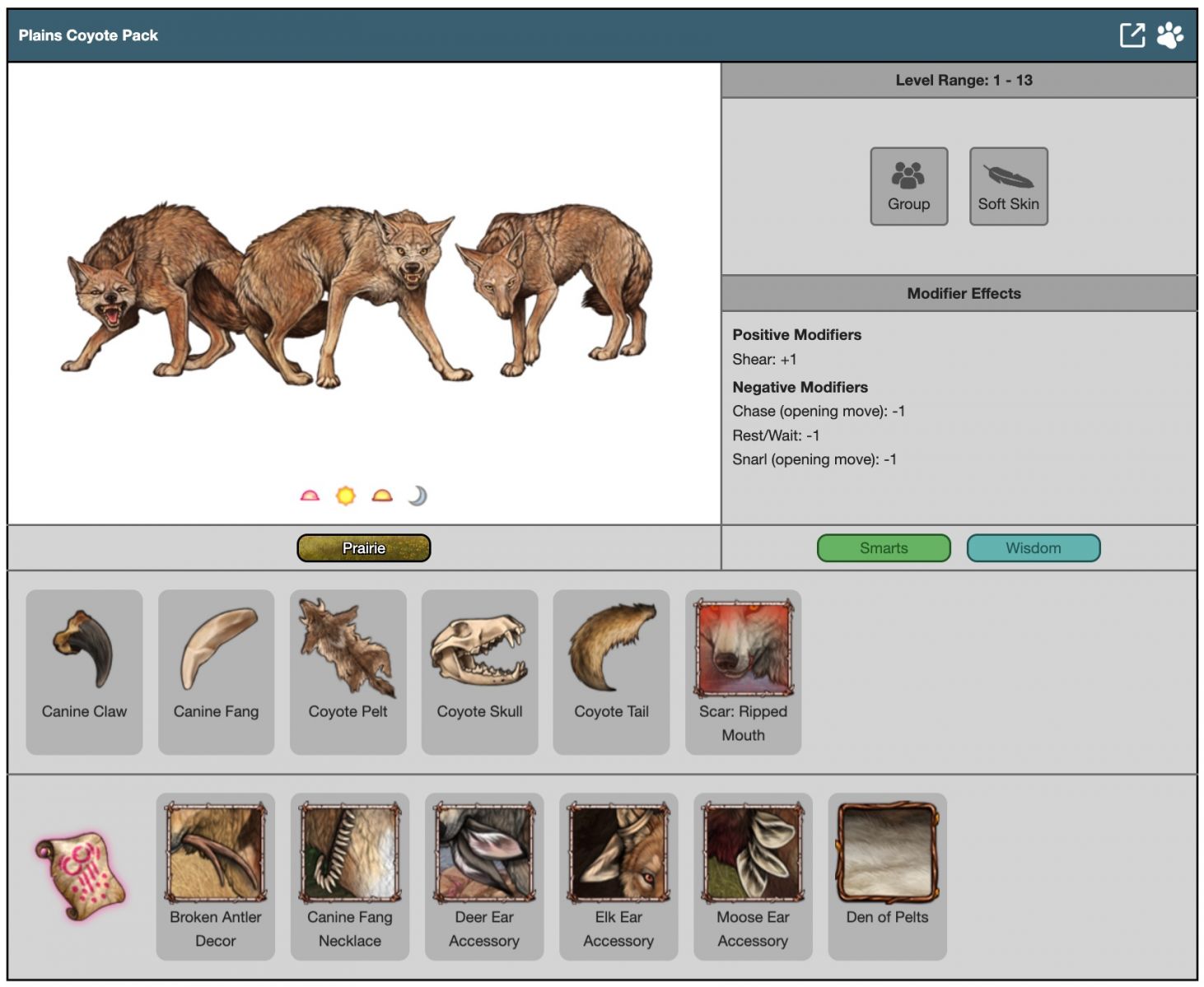Open the Canine Fang Necklace decor
Viewport: 1204px width, 987px height.
(350, 876)
